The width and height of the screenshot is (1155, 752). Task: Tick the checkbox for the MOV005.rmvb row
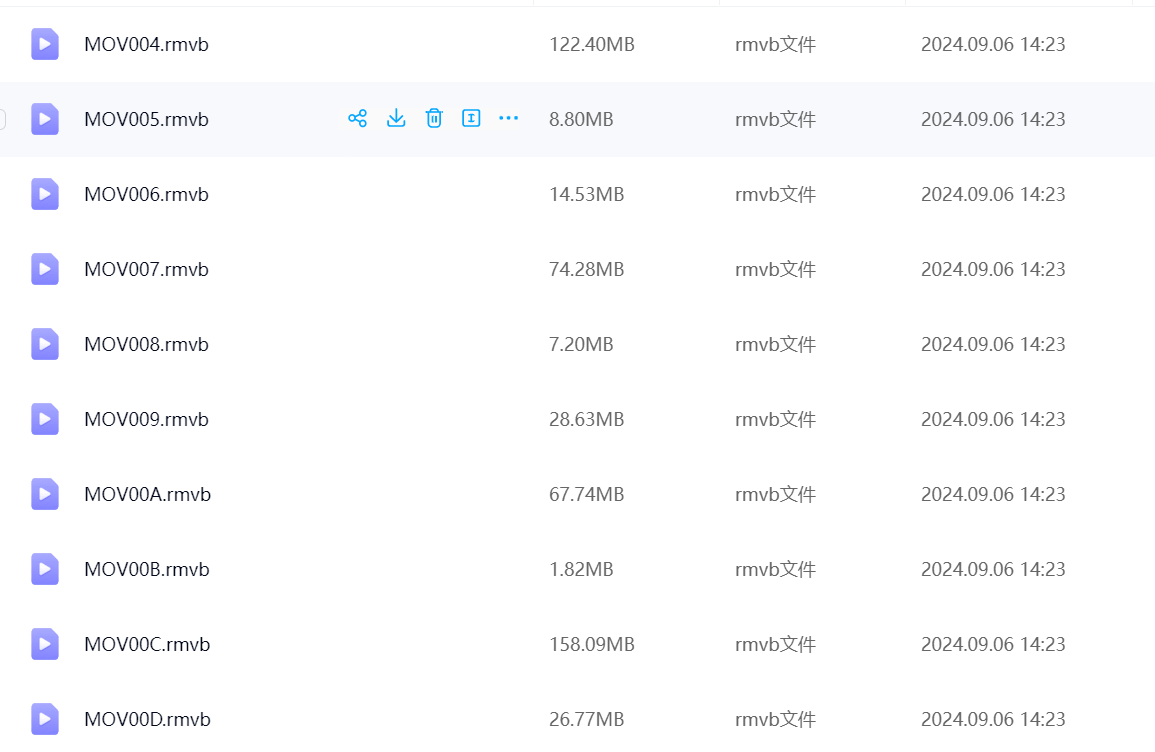[x=2, y=119]
